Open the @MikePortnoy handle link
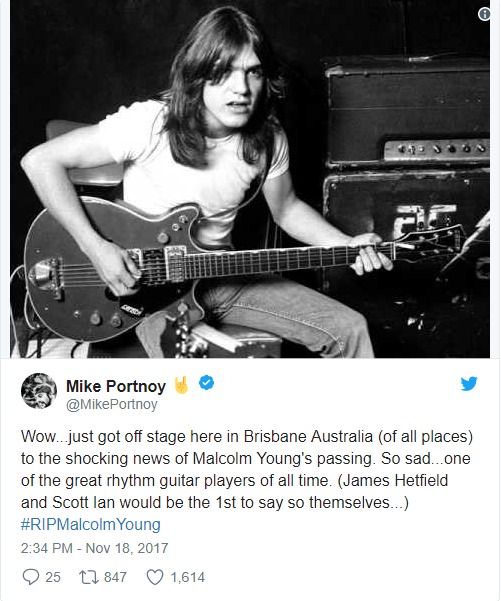Screen dimensions: 501x601 pyautogui.click(x=112, y=404)
